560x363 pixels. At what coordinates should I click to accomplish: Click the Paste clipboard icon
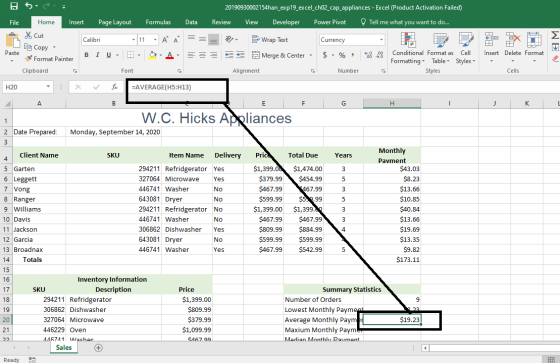[x=12, y=40]
